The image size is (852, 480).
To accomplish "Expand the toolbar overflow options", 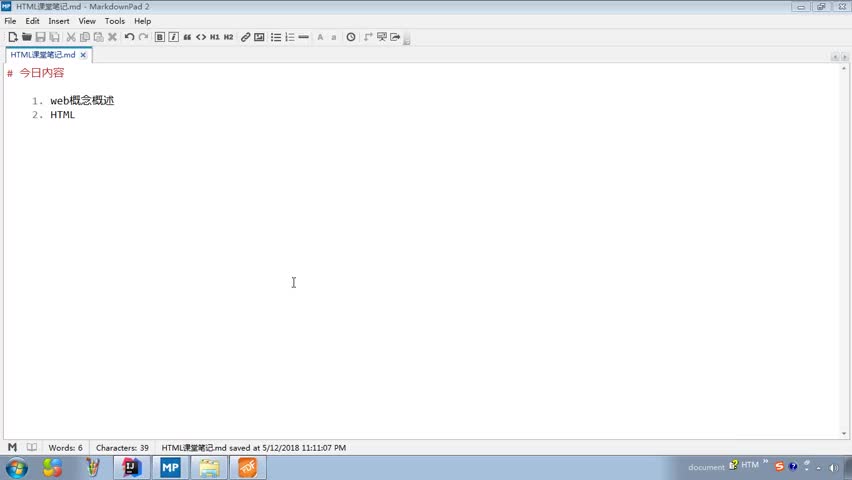I will point(406,39).
